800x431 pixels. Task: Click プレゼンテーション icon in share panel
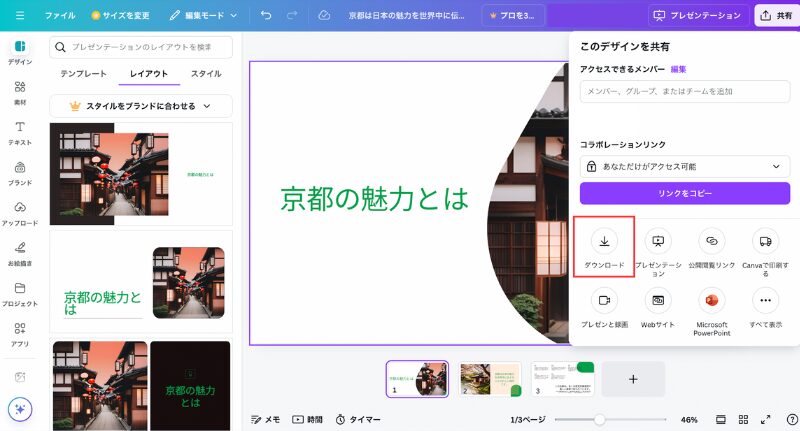tap(658, 241)
